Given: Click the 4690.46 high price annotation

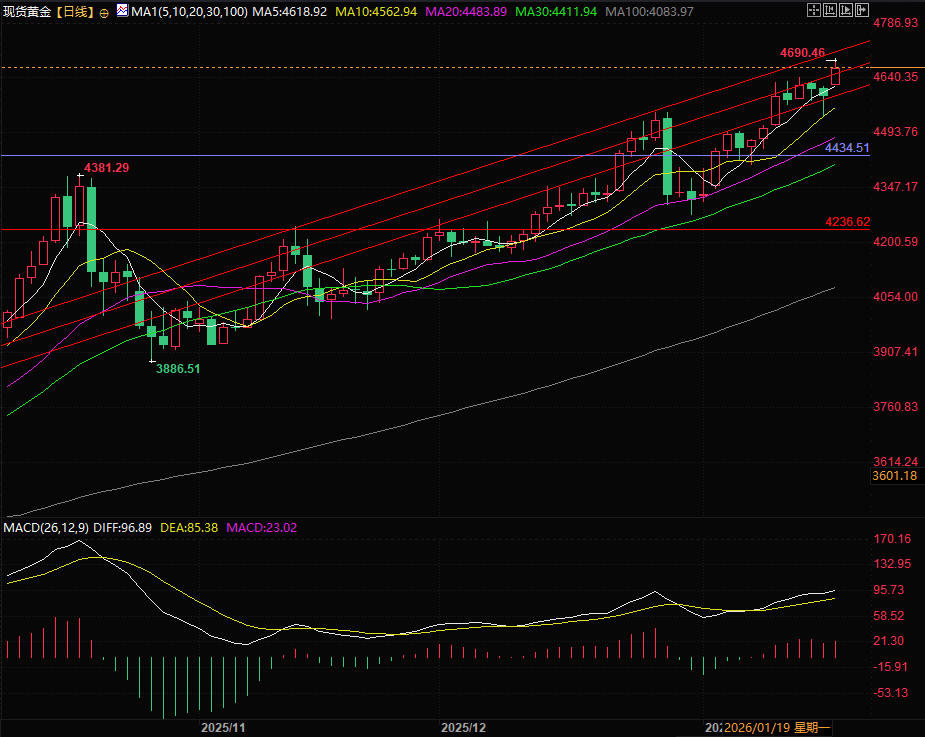Looking at the screenshot, I should pos(803,52).
